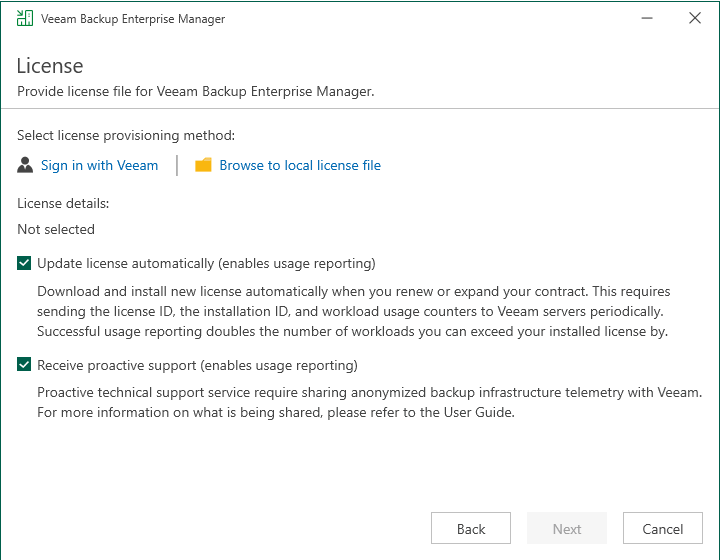Open the 'Sign in with Veeam' link
720x560 pixels.
(x=99, y=165)
